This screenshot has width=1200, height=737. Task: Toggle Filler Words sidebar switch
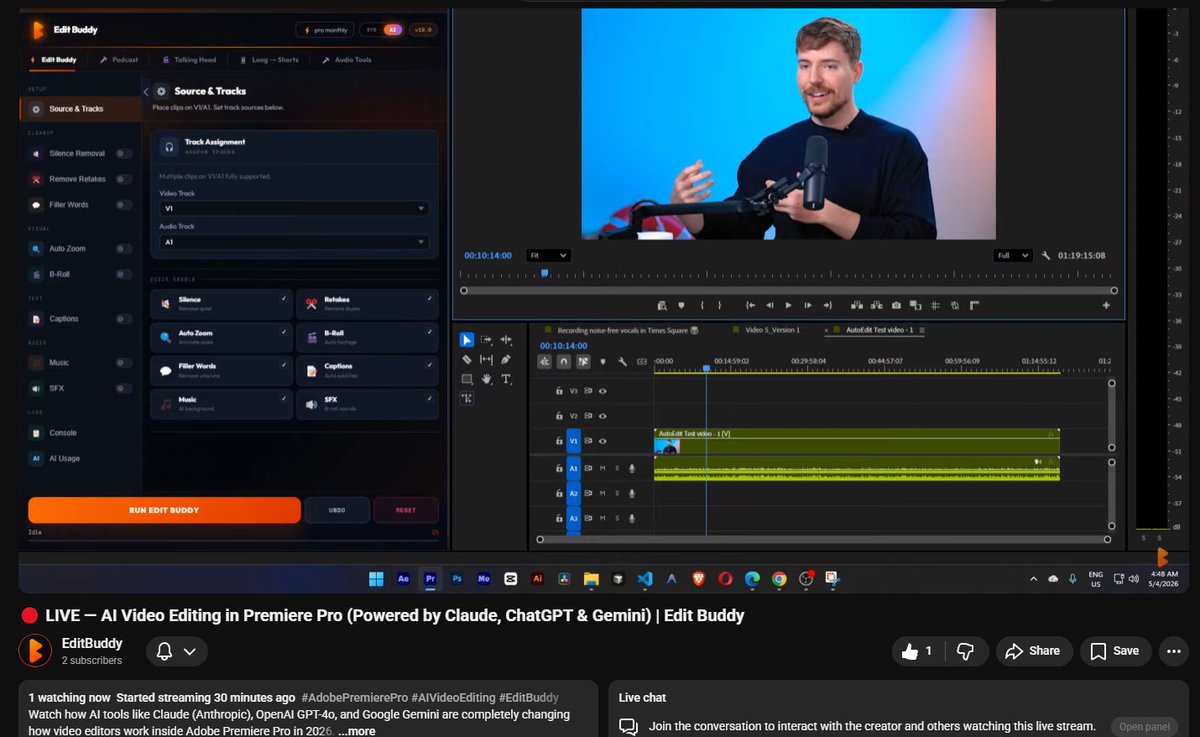(124, 205)
